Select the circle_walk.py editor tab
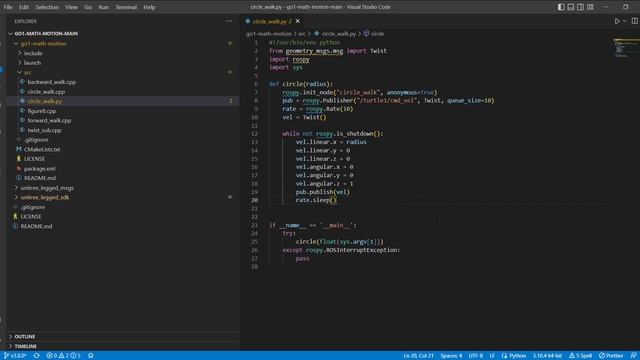The image size is (640, 360). coord(272,21)
